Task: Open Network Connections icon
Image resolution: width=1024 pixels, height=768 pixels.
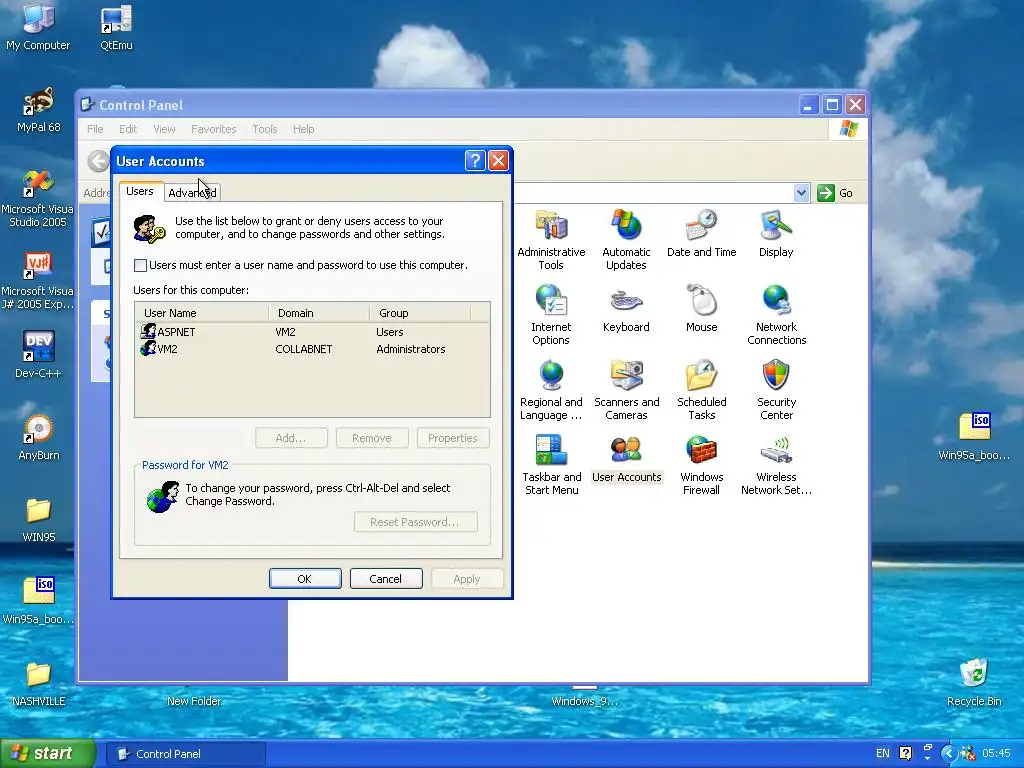Action: click(776, 314)
